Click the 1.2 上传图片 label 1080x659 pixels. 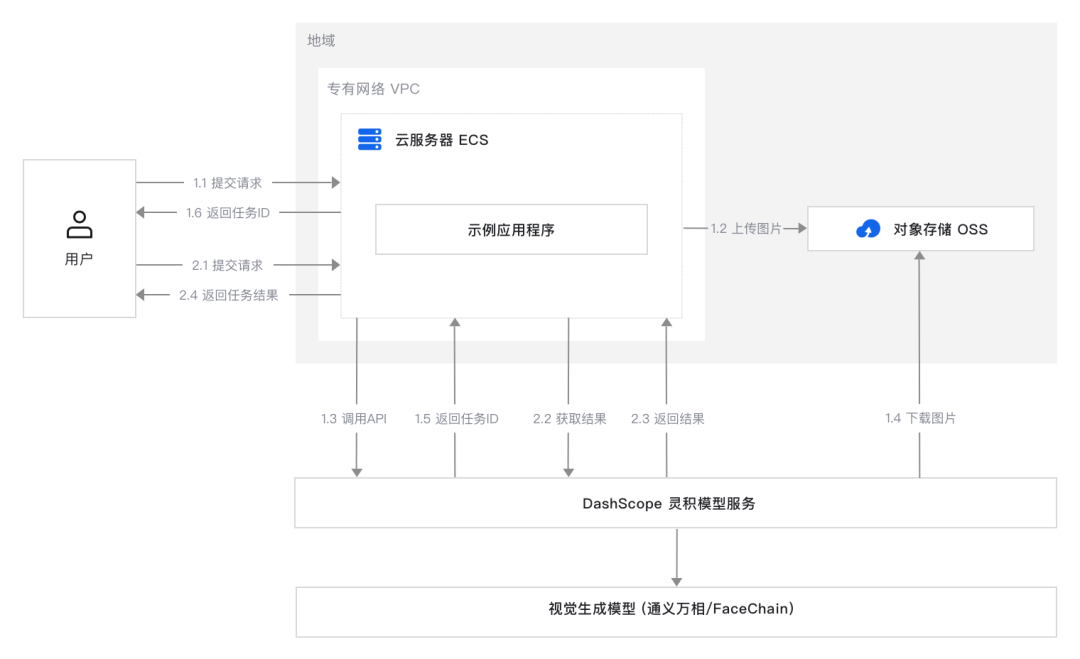coord(746,229)
